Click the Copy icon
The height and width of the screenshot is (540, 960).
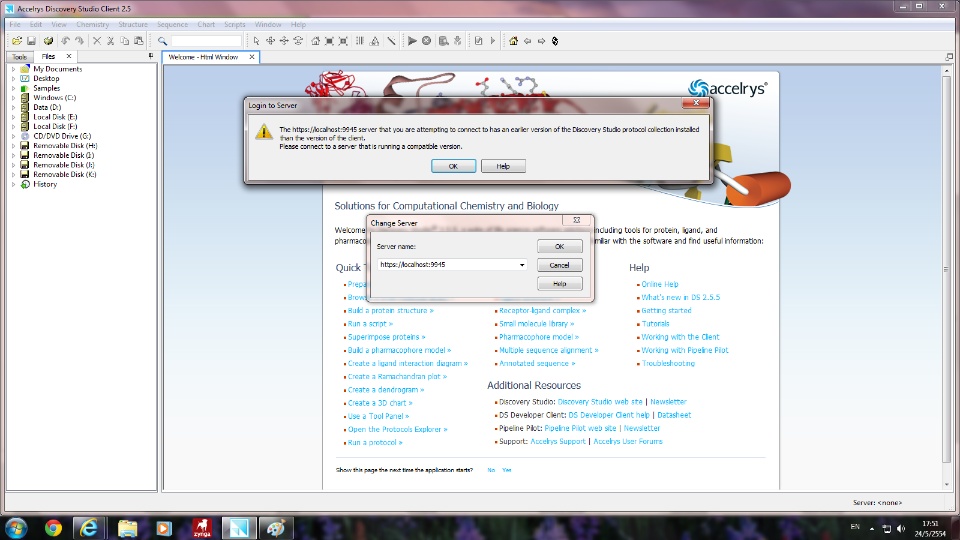click(x=125, y=41)
